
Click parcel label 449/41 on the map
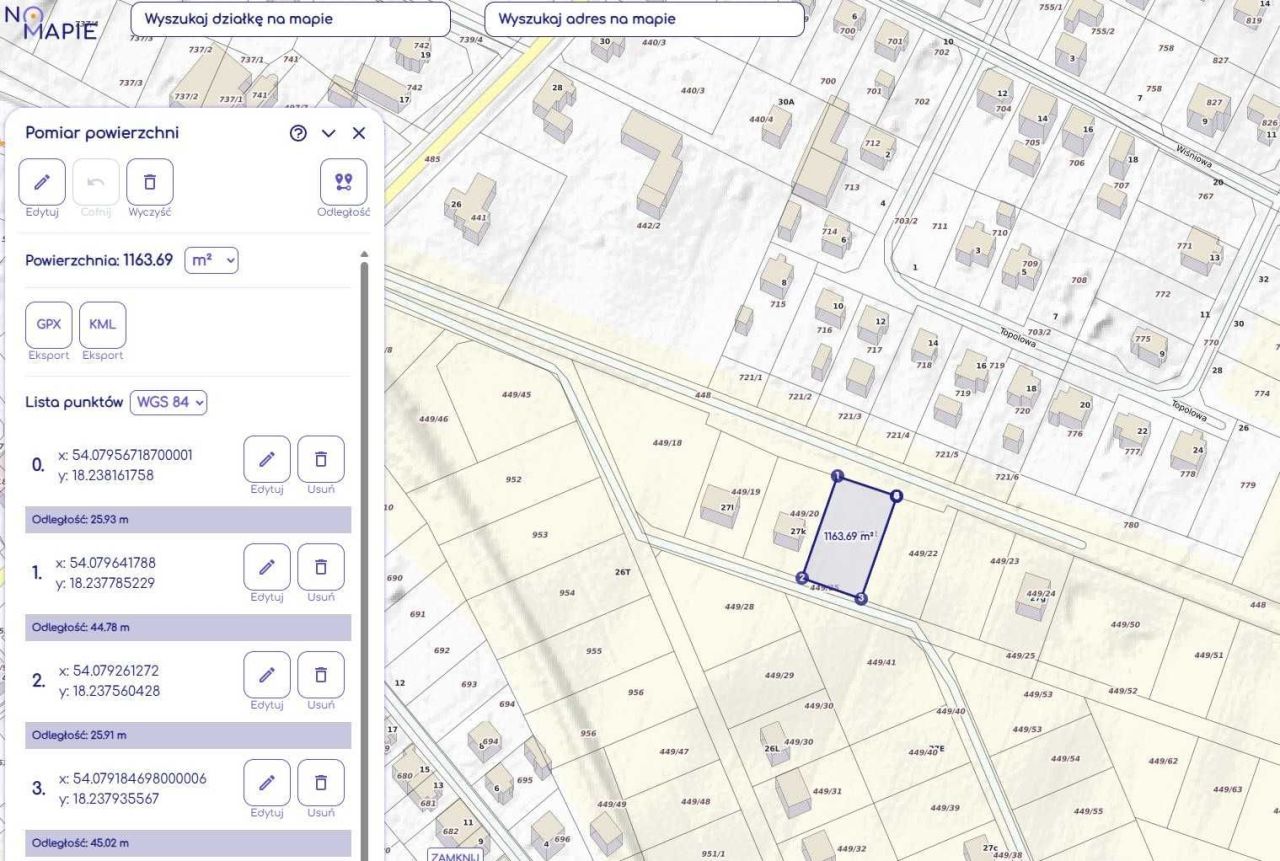point(881,662)
